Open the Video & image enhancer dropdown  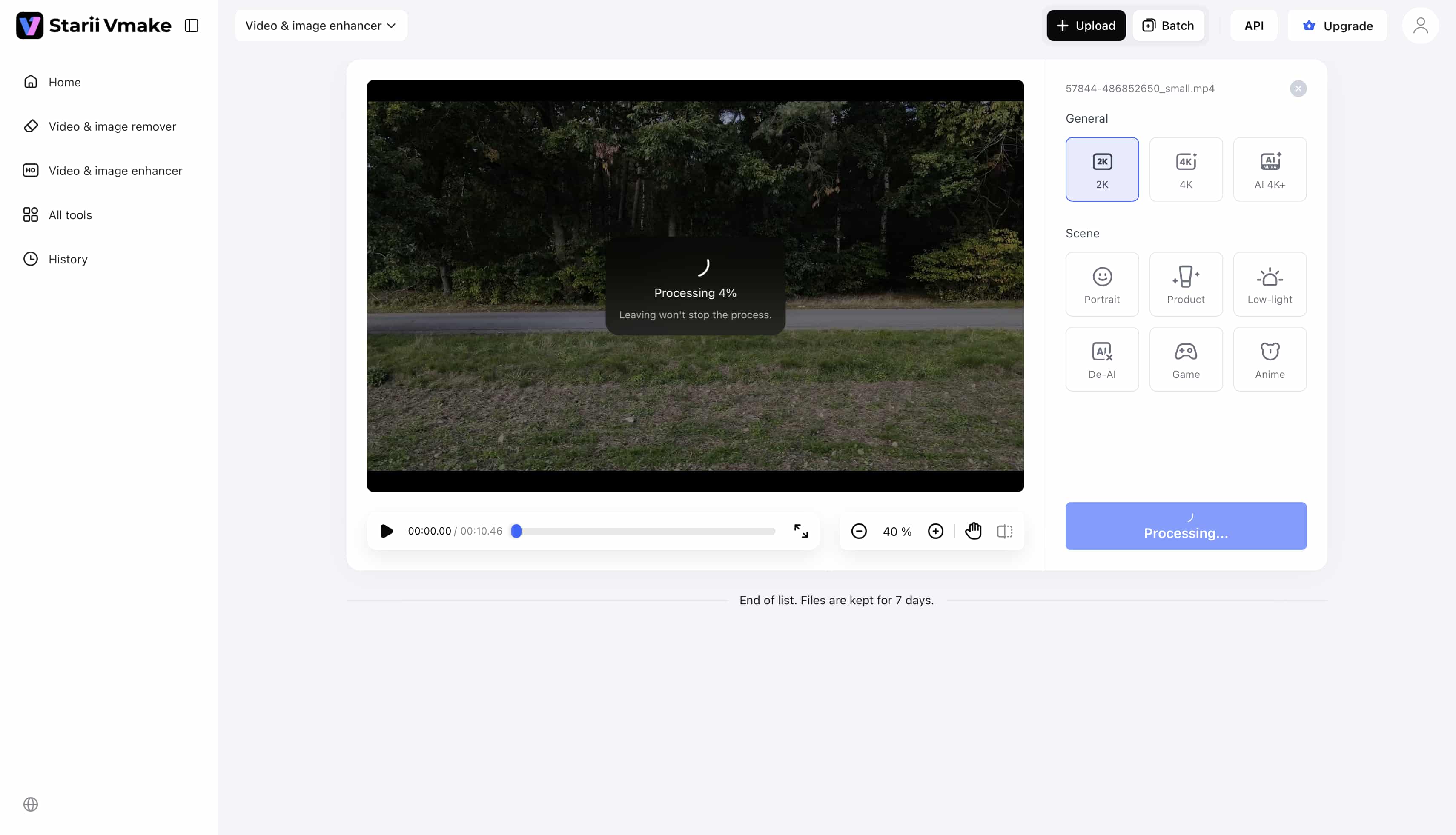point(321,25)
